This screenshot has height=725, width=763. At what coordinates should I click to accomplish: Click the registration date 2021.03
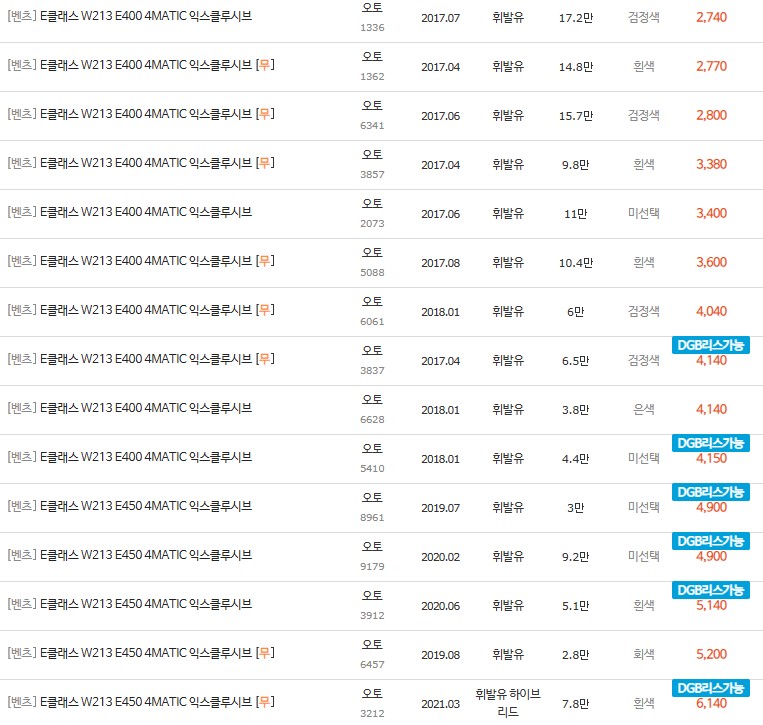coord(440,704)
